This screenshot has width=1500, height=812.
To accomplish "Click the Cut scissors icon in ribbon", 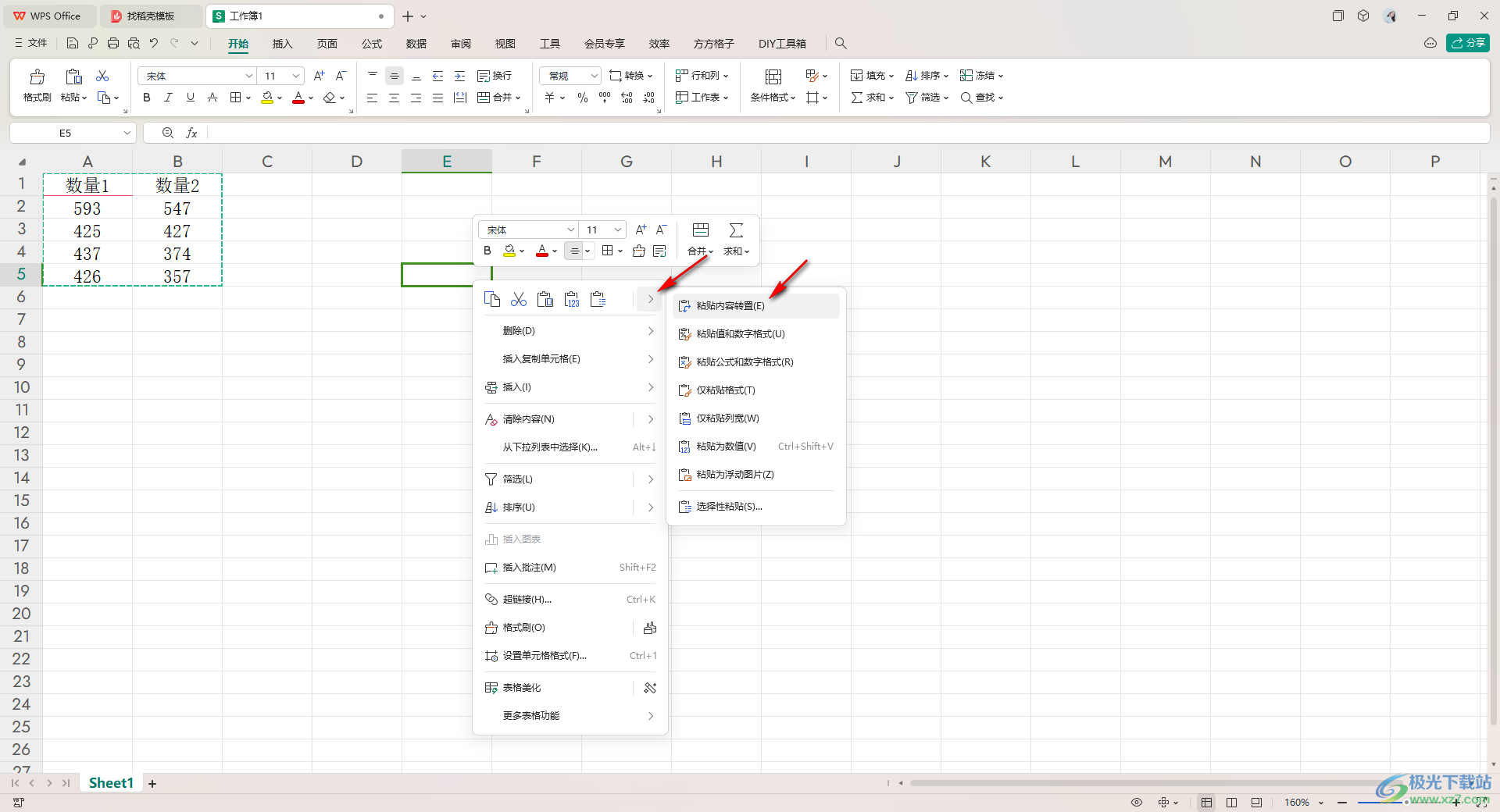I will [102, 76].
